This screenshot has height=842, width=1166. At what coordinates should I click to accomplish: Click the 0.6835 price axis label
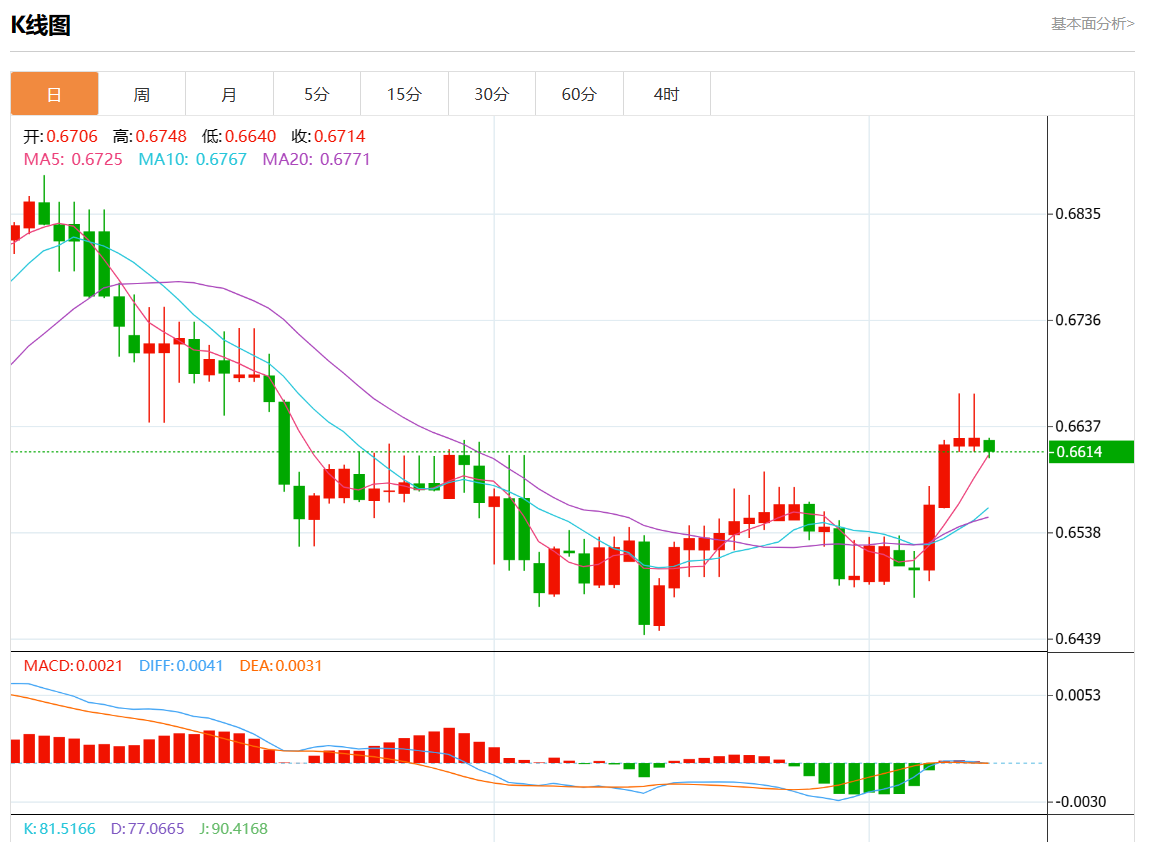point(1080,214)
